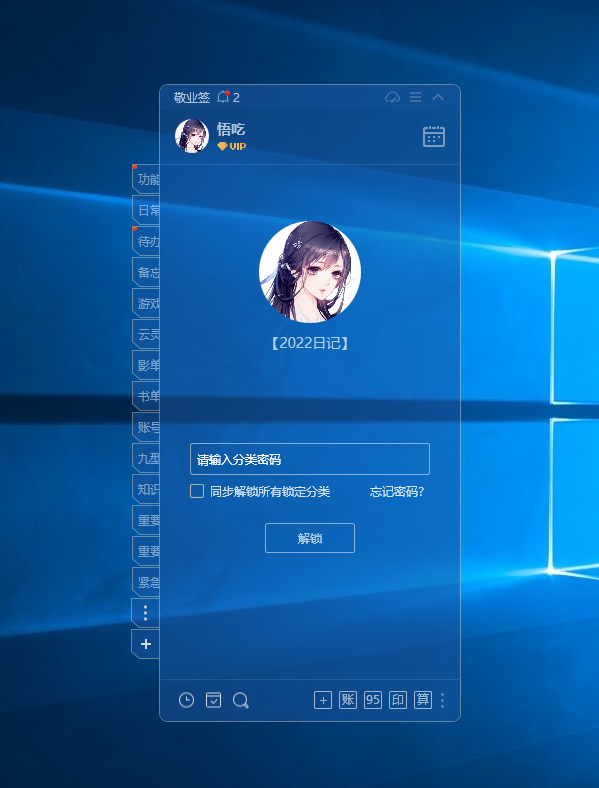Image resolution: width=599 pixels, height=788 pixels.
Task: Collapse the window with the up chevron
Action: (x=438, y=97)
